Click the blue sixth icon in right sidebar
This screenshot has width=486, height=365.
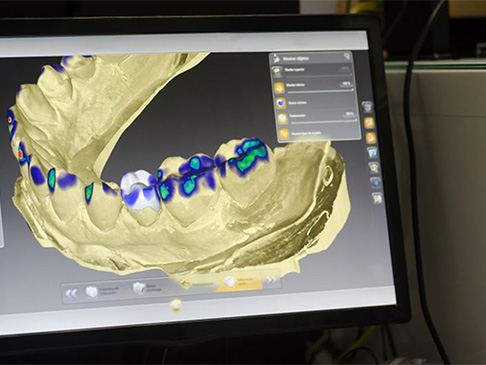[x=376, y=183]
